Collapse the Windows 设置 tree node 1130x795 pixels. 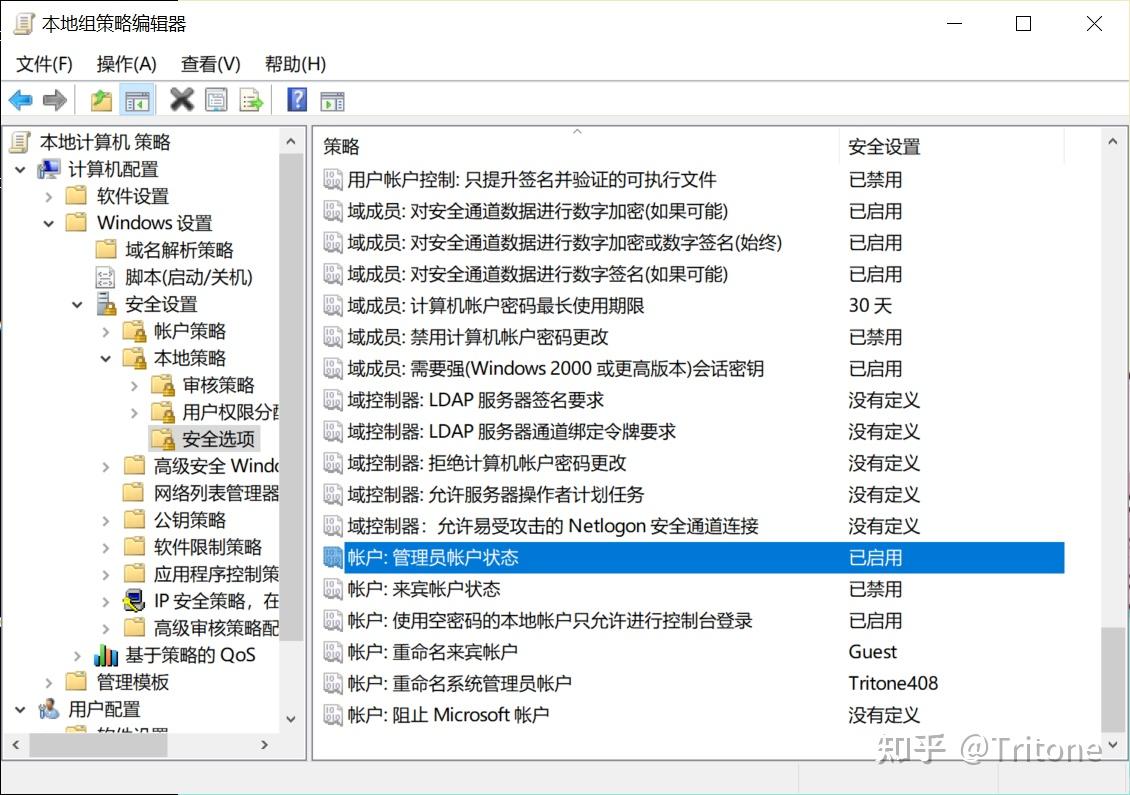pyautogui.click(x=48, y=223)
